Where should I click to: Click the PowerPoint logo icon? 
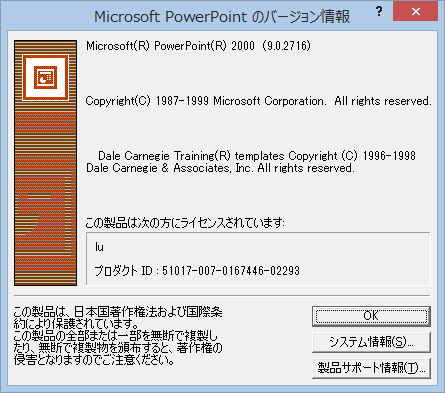[45, 77]
